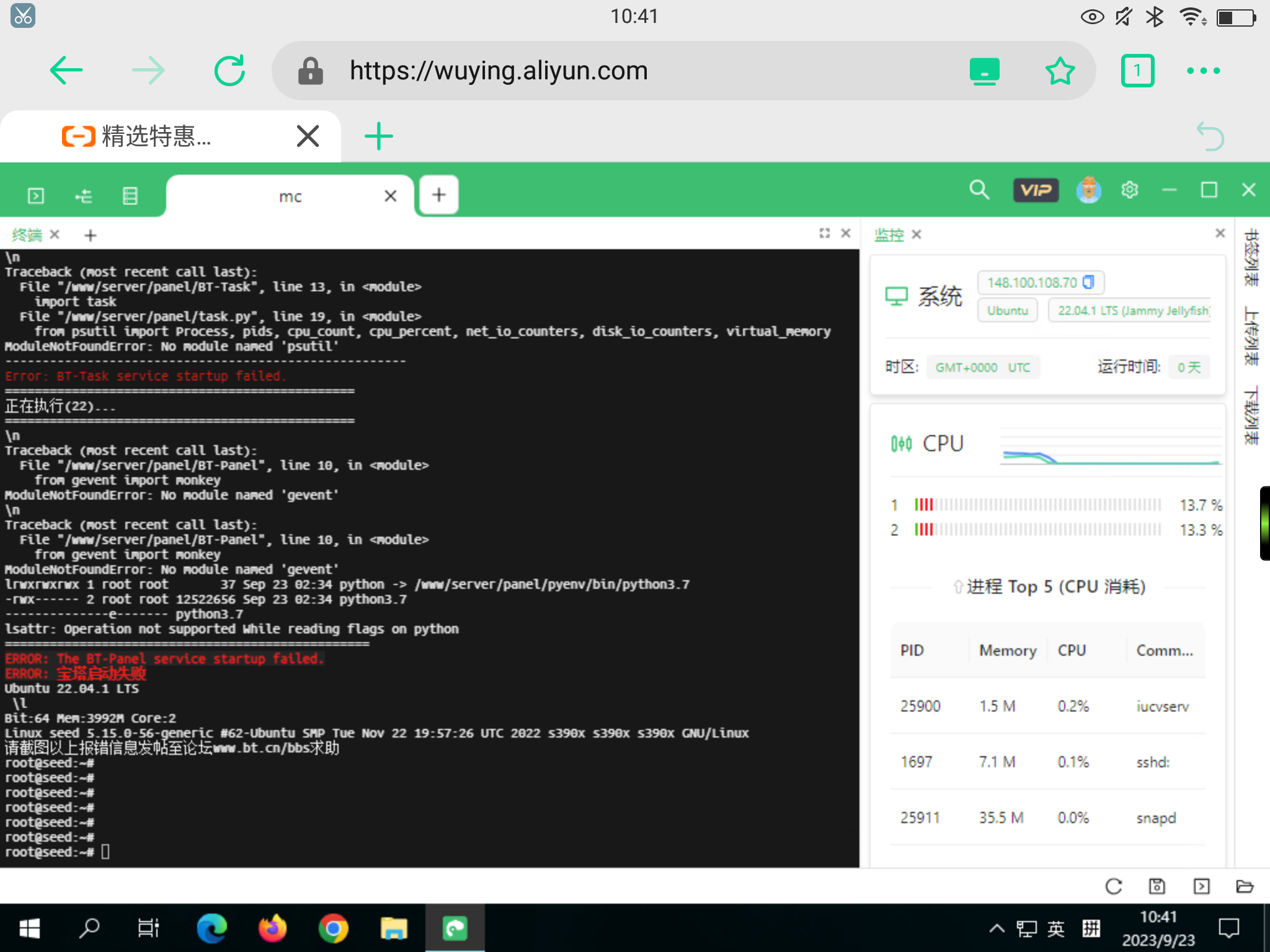Close the monitor side panel

coord(1220,233)
